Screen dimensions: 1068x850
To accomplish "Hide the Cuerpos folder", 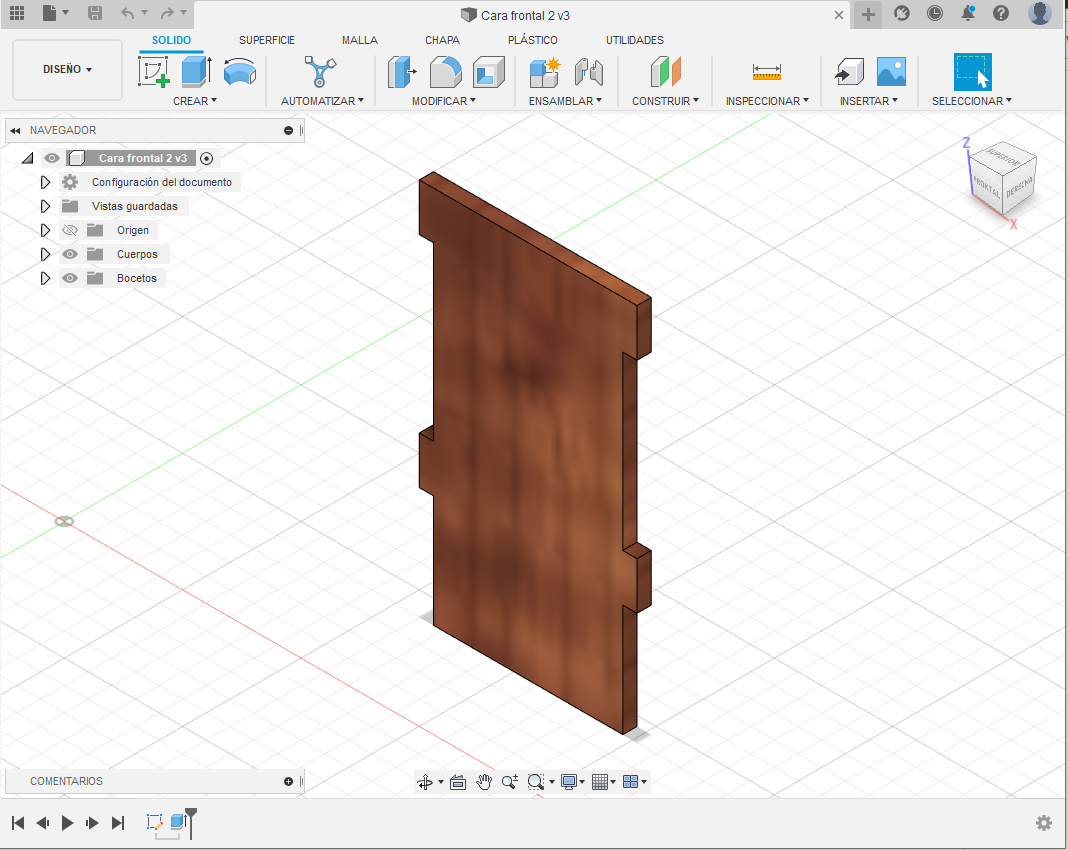I will [x=70, y=254].
